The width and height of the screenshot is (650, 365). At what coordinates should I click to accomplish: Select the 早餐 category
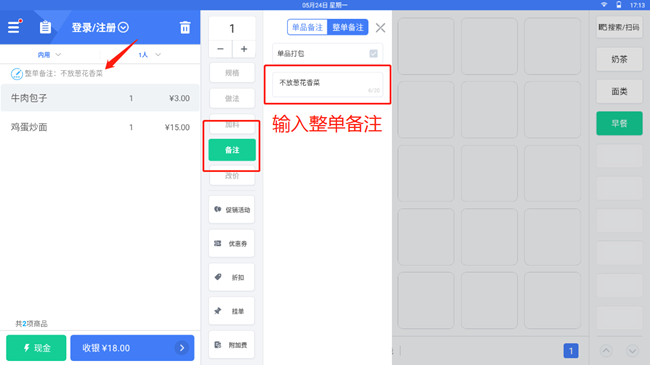click(619, 123)
